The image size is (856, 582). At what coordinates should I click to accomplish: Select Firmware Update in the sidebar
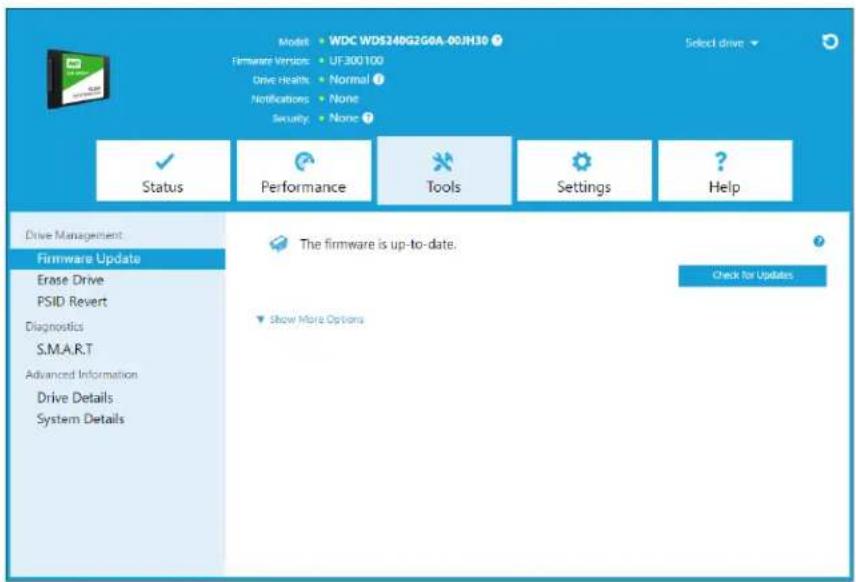[x=117, y=259]
